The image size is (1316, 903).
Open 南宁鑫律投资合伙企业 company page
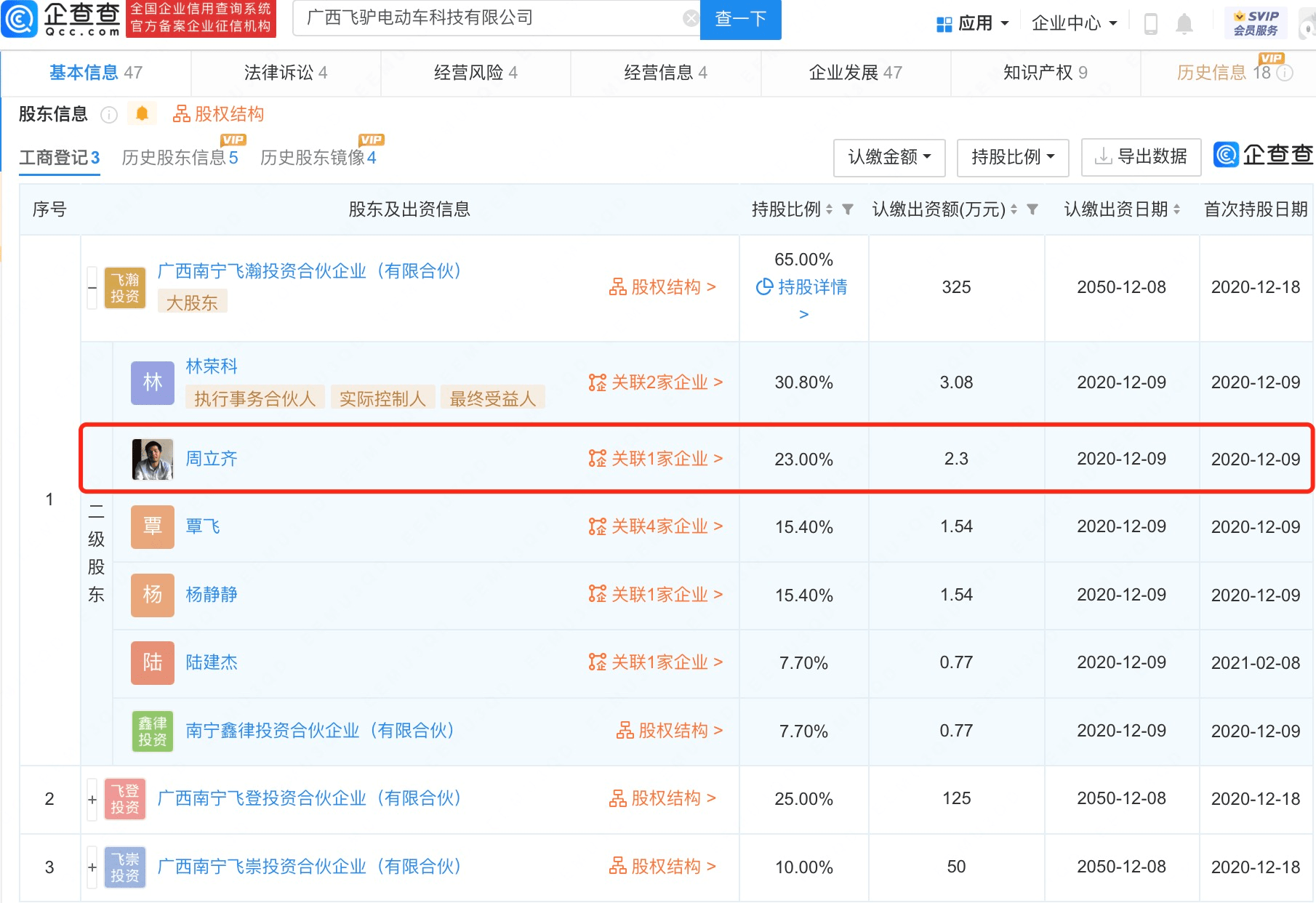pyautogui.click(x=320, y=731)
